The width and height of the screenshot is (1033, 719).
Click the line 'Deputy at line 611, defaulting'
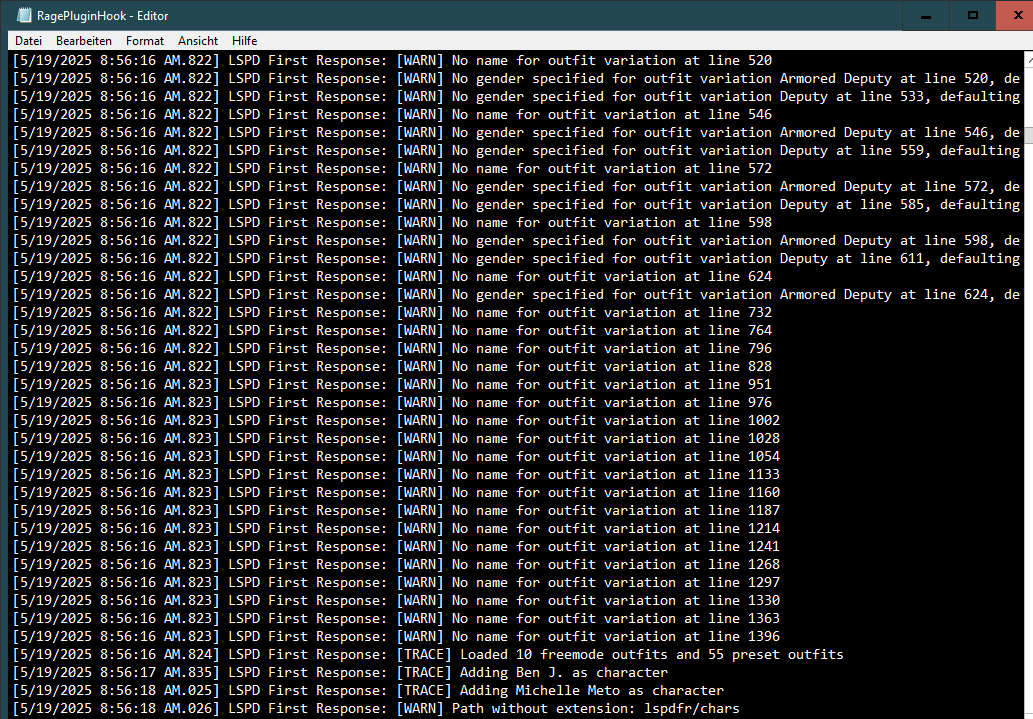[x=516, y=258]
